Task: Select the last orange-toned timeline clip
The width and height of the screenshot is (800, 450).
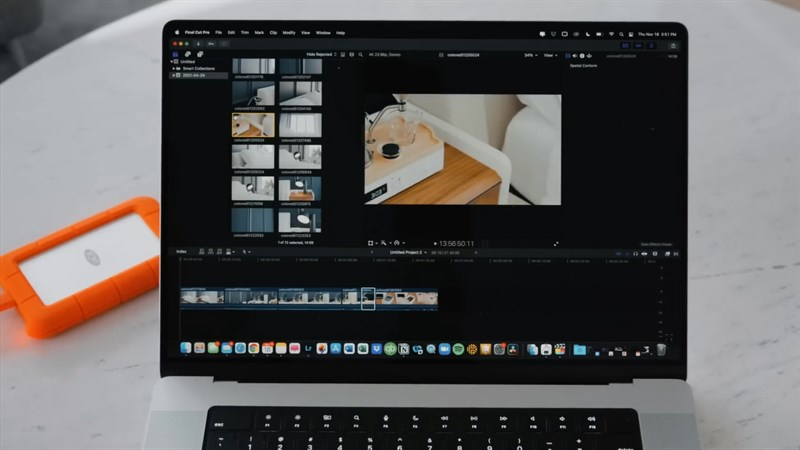Action: tap(406, 298)
